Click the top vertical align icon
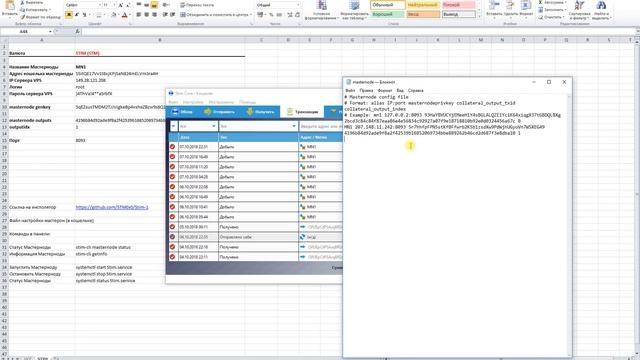The image size is (640, 360). point(139,5)
